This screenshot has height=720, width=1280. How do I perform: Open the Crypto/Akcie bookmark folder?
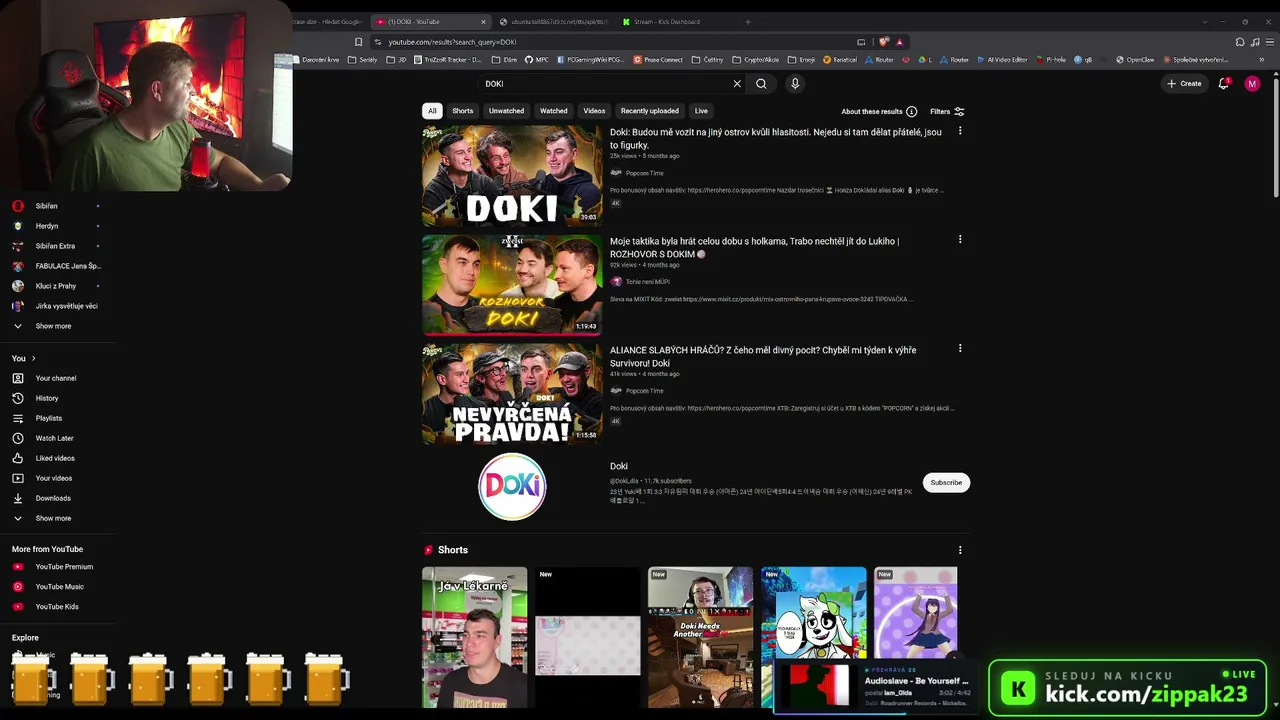(x=755, y=60)
